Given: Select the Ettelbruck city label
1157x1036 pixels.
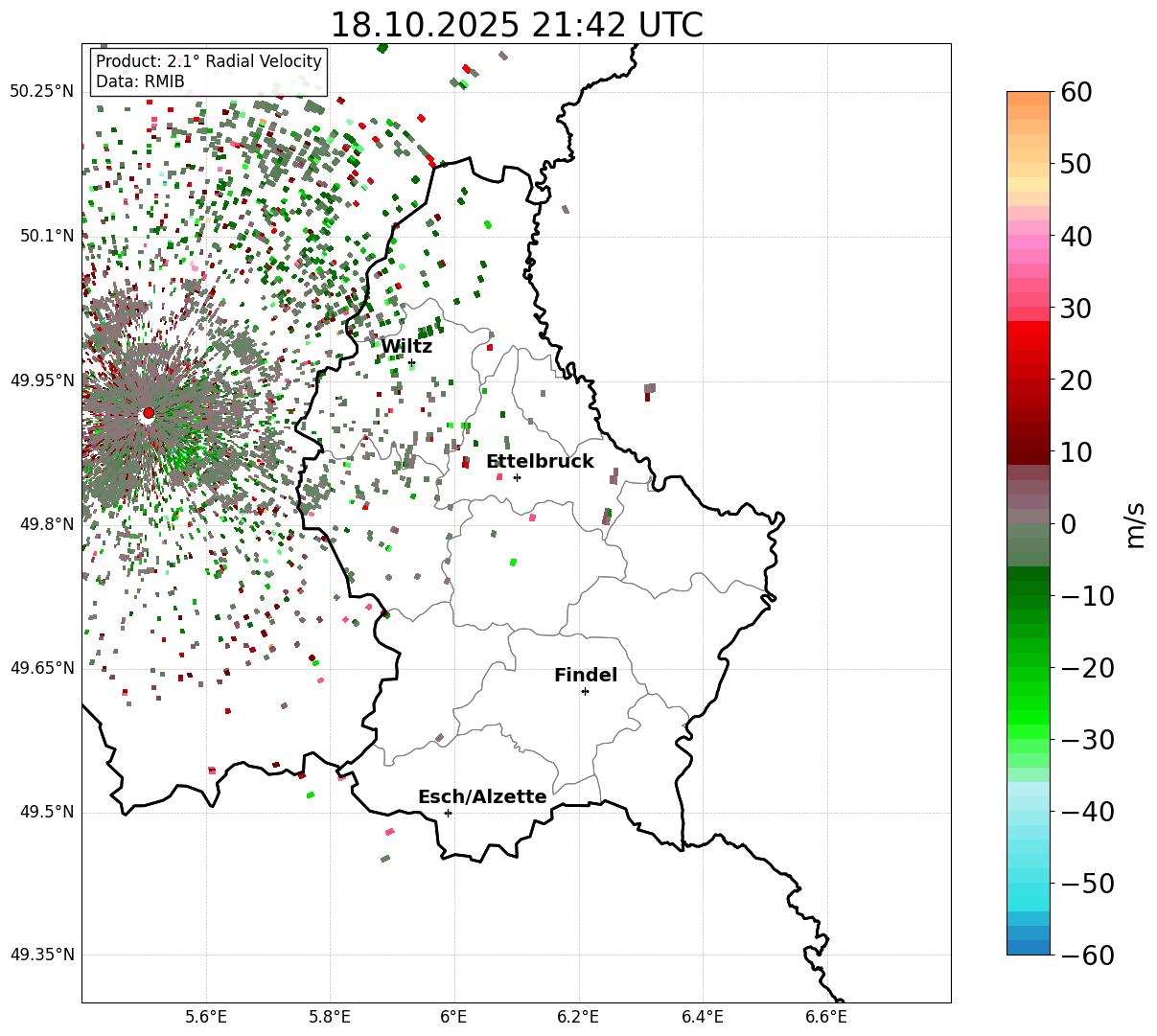Looking at the screenshot, I should 540,461.
